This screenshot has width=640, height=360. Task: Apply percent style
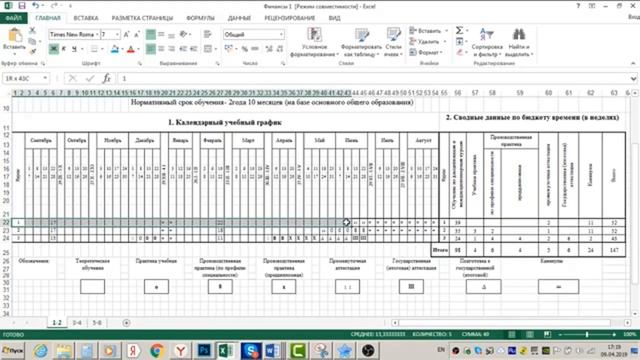point(244,49)
